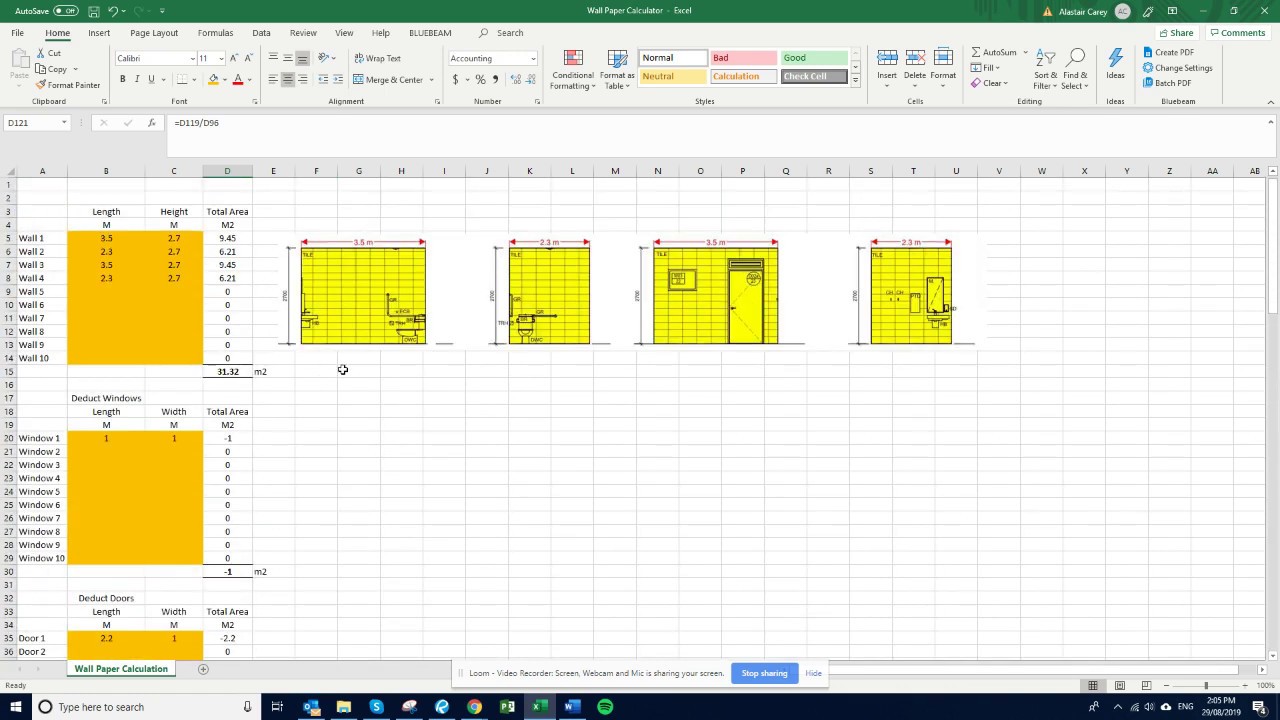
Task: Open the font name dropdown
Action: 193,58
